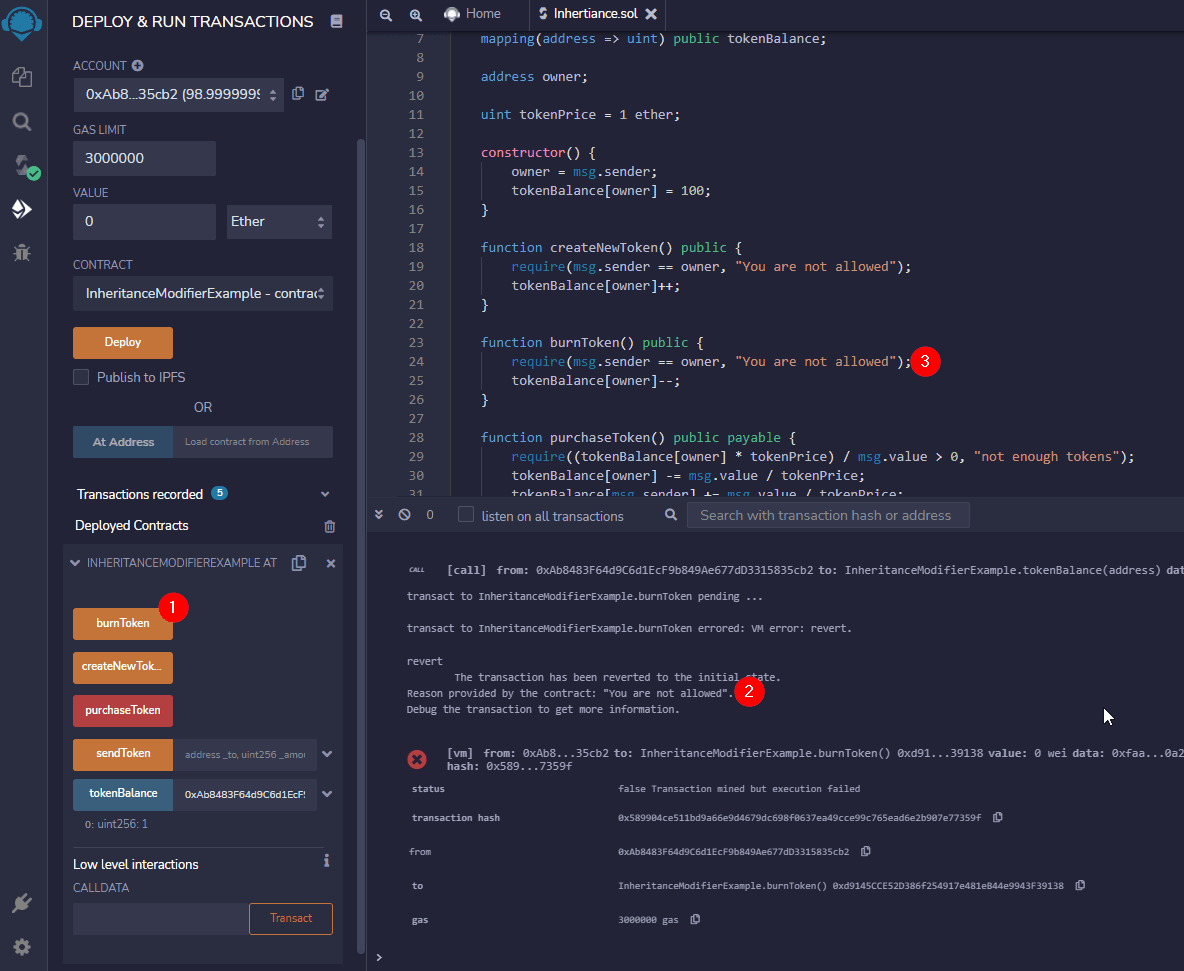Click the CALLDATA input field

(161, 919)
